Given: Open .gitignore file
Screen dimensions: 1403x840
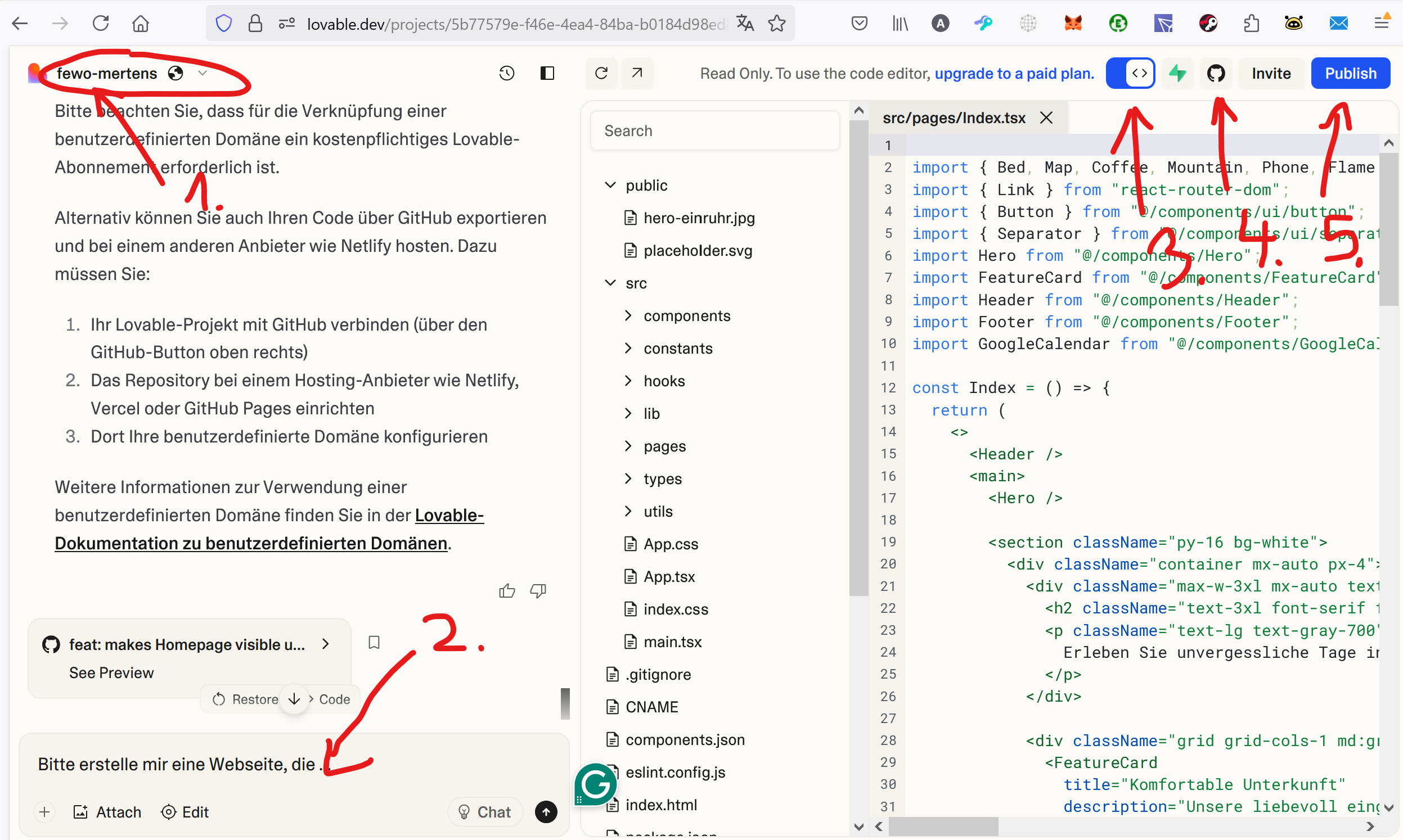Looking at the screenshot, I should click(648, 675).
